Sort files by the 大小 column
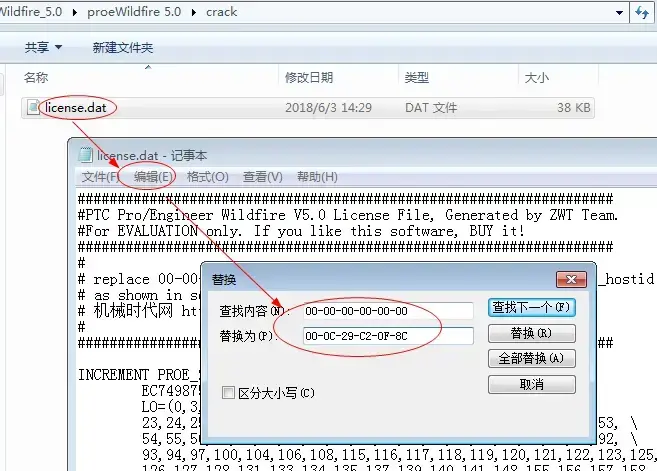Image resolution: width=657 pixels, height=471 pixels. pos(537,78)
